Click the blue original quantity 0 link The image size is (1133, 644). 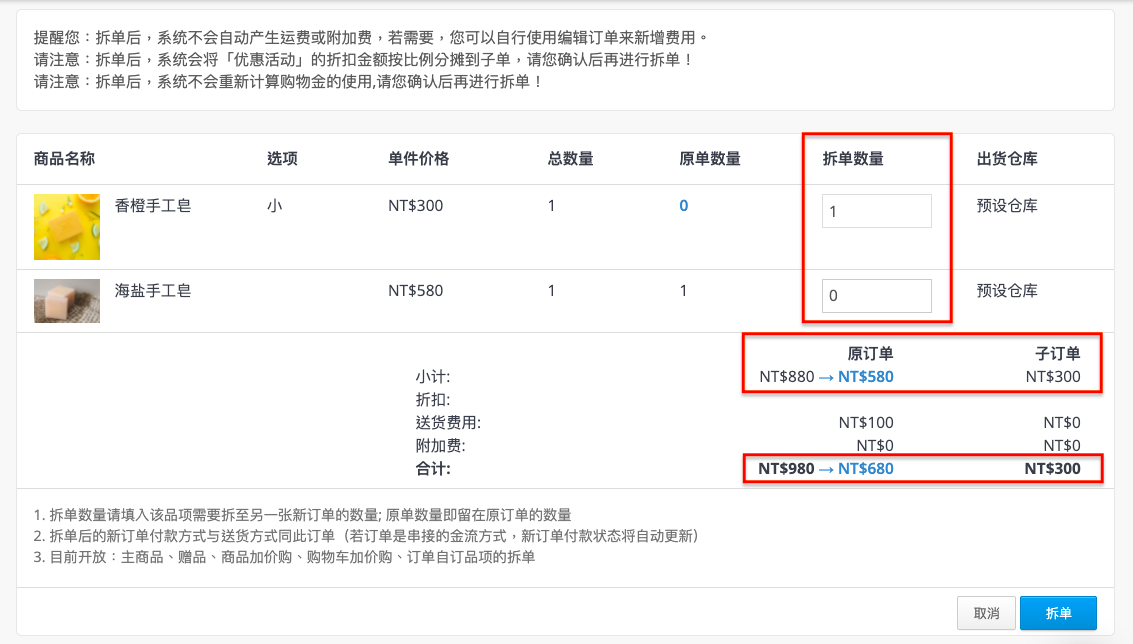click(684, 206)
